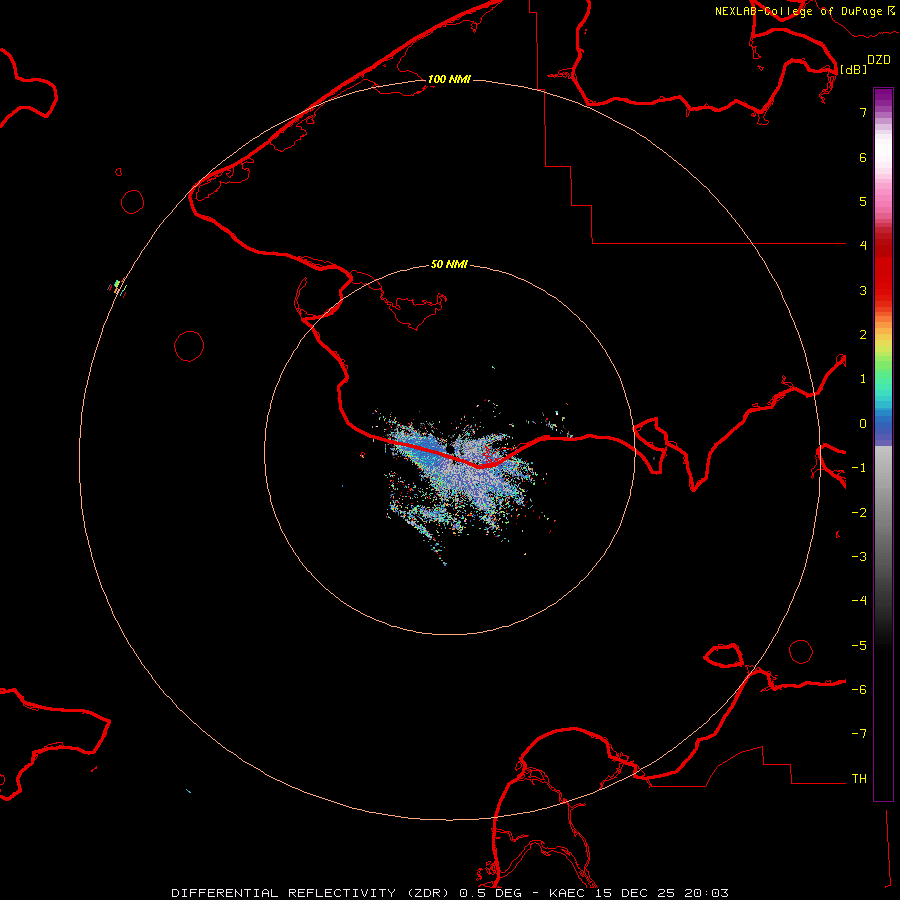Image resolution: width=900 pixels, height=900 pixels.
Task: Click the small echo cluster on the 100 NMI ring
Action: 117,286
